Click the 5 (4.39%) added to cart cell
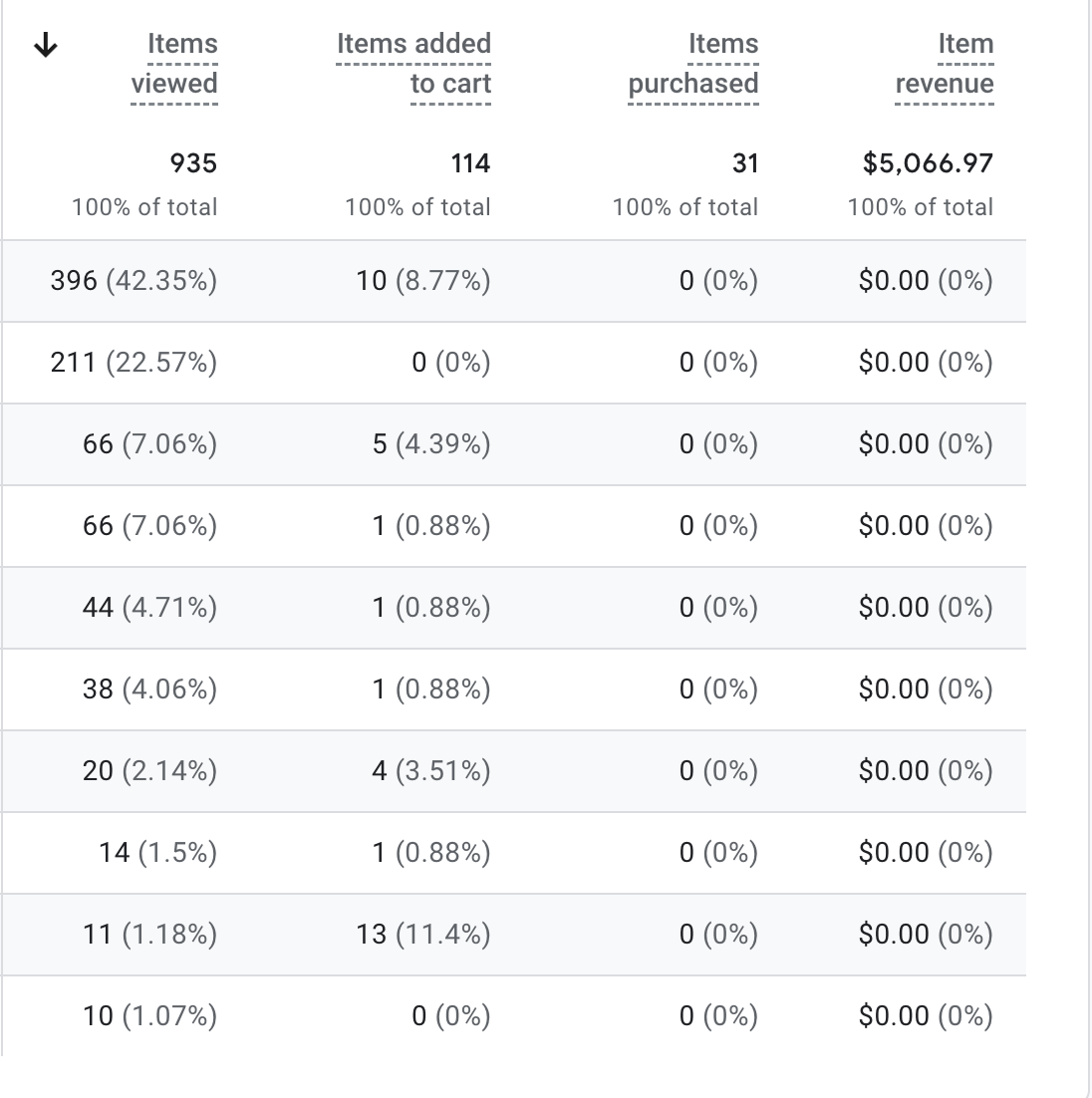This screenshot has width=1092, height=1098. [431, 444]
